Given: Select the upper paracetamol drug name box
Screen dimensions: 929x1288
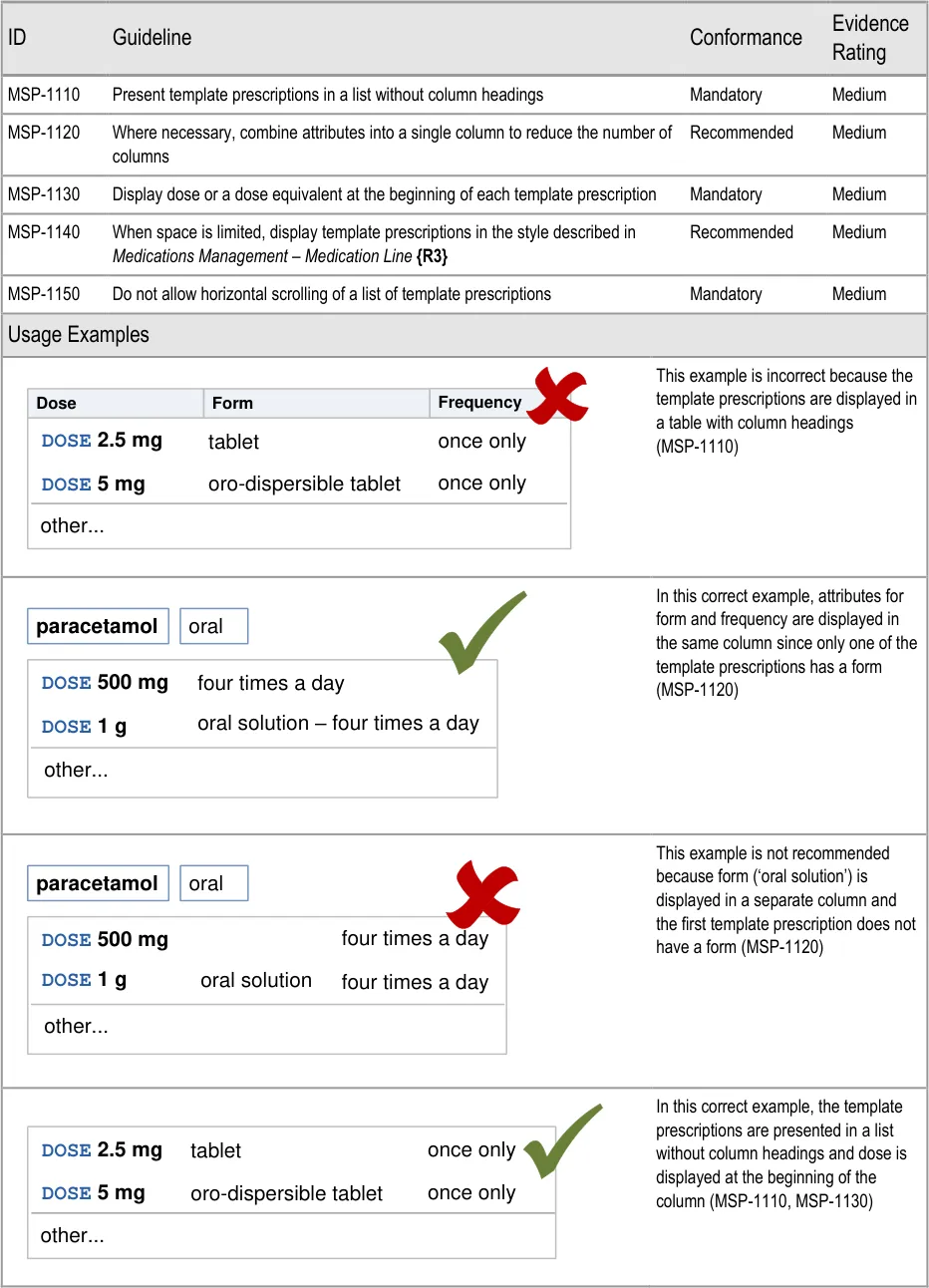Looking at the screenshot, I should coord(97,626).
